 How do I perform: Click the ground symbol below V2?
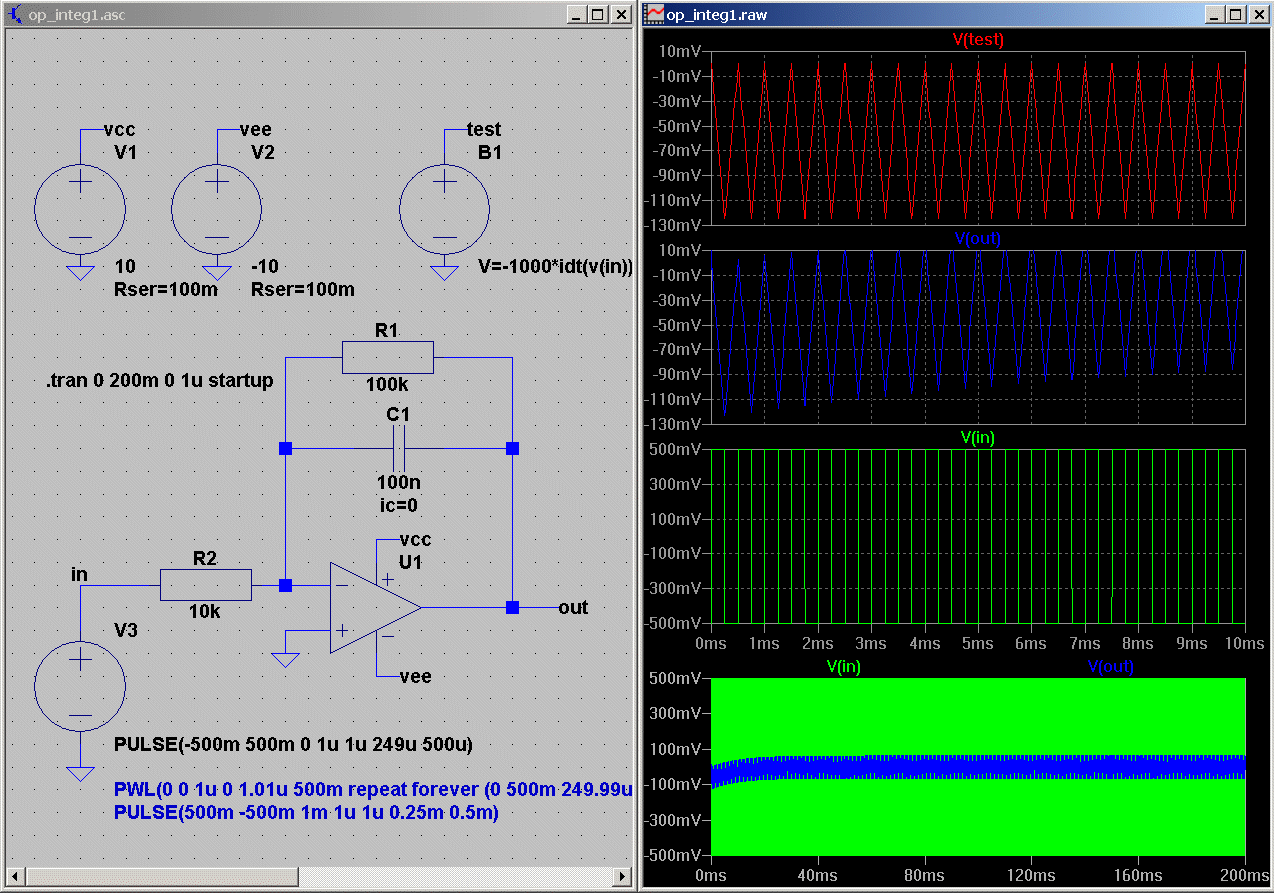217,272
